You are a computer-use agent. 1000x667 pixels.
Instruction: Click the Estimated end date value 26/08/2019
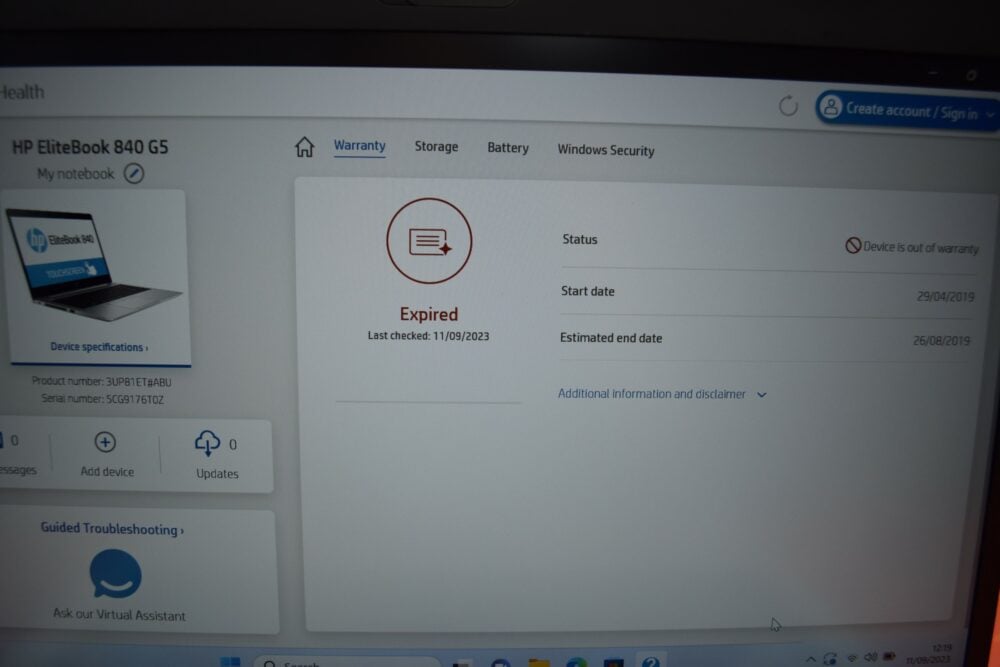click(941, 341)
